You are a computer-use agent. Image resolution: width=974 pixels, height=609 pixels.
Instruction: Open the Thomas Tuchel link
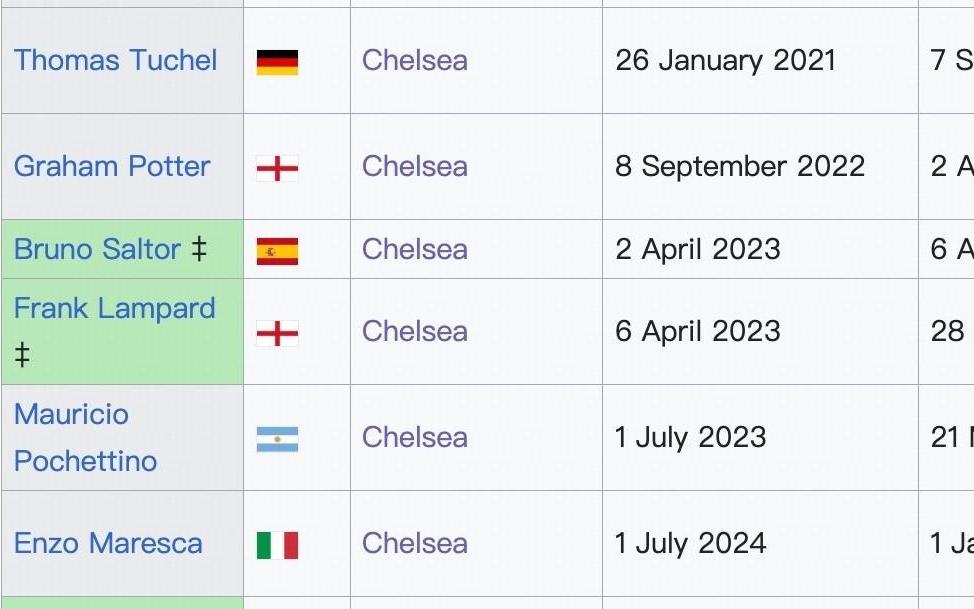coord(116,60)
